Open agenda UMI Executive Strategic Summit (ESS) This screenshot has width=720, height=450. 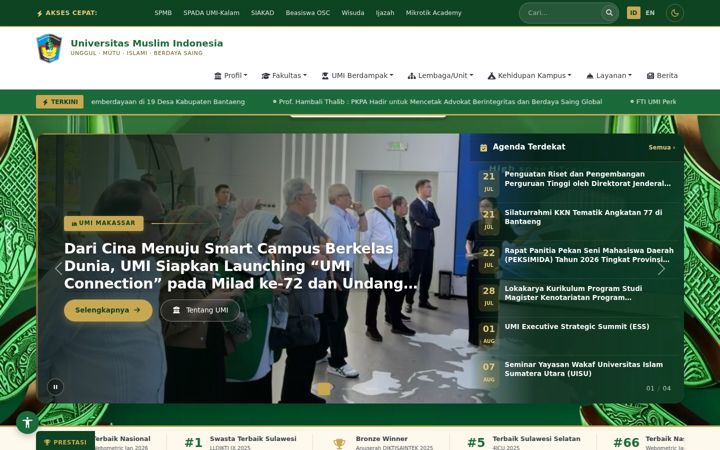point(577,326)
